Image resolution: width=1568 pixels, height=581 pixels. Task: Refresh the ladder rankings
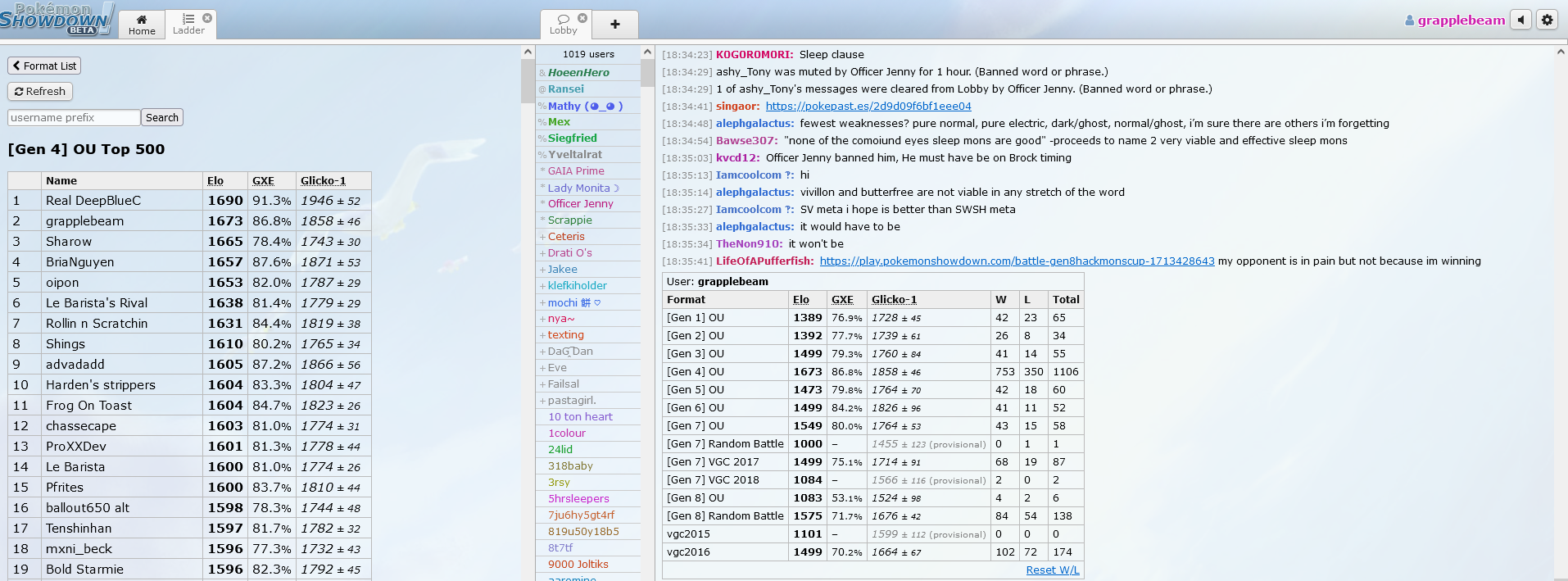pos(40,92)
